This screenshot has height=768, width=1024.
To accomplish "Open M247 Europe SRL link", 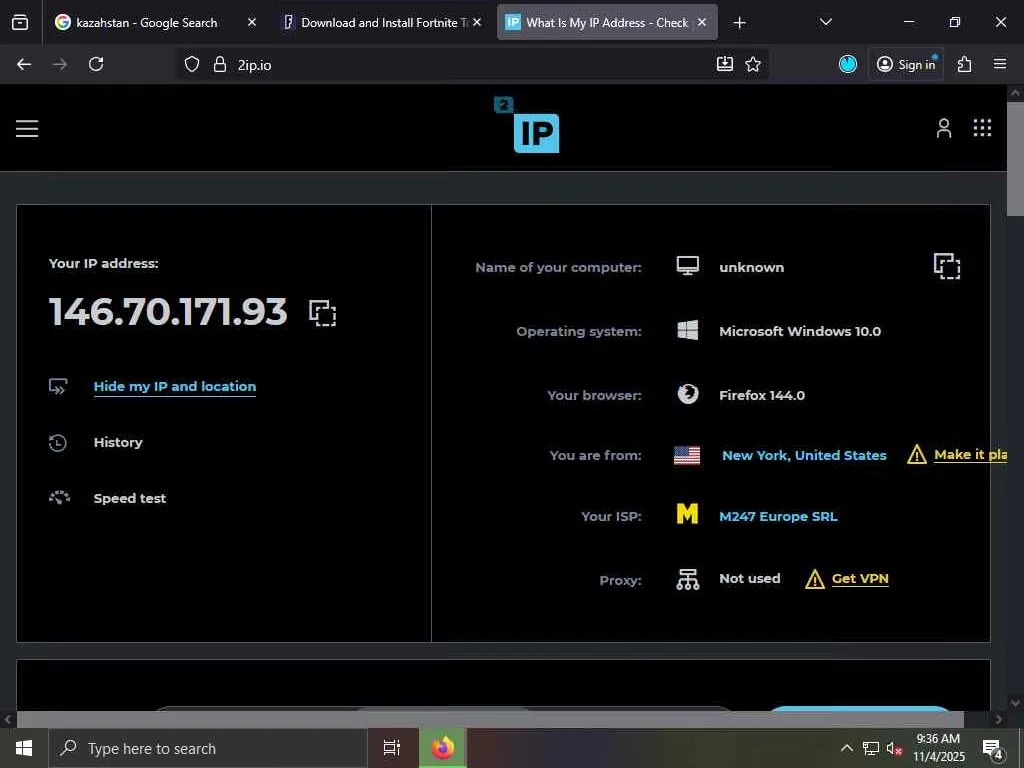I will click(x=778, y=516).
